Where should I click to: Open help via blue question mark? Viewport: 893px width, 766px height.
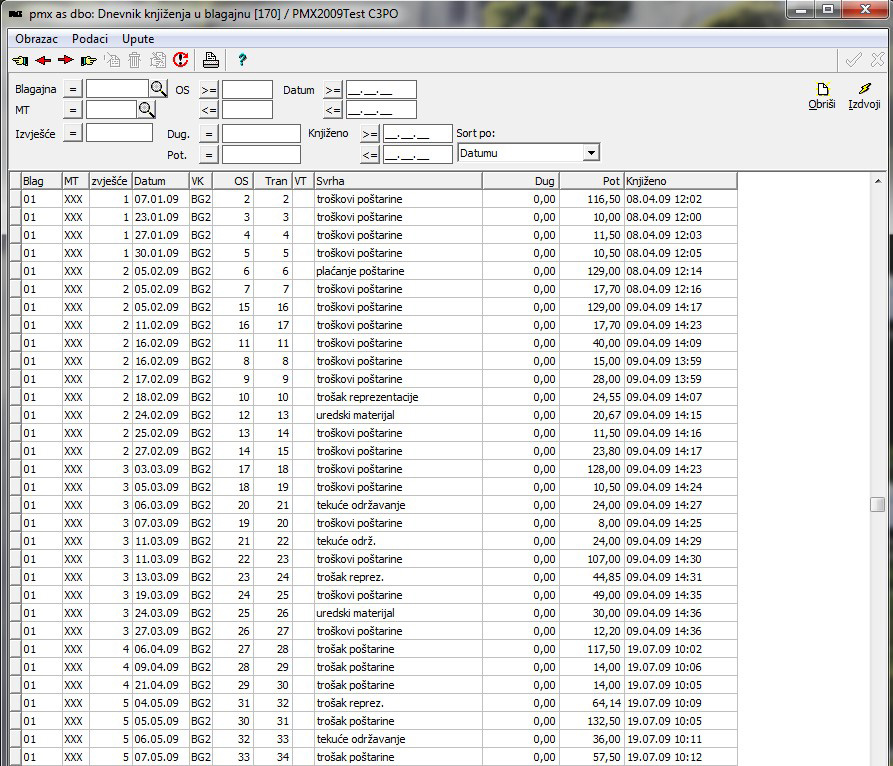[242, 60]
